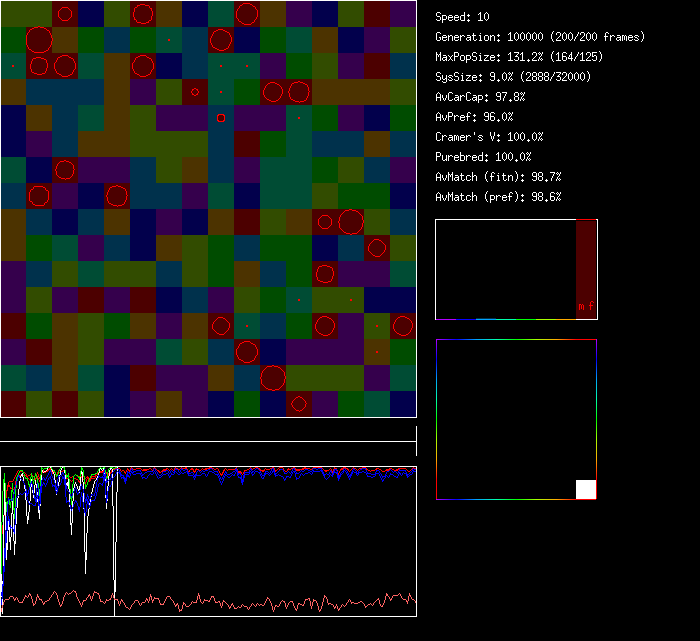This screenshot has height=641, width=700.
Task: Click the SysSize: 9.0% readout
Action: coord(513,77)
